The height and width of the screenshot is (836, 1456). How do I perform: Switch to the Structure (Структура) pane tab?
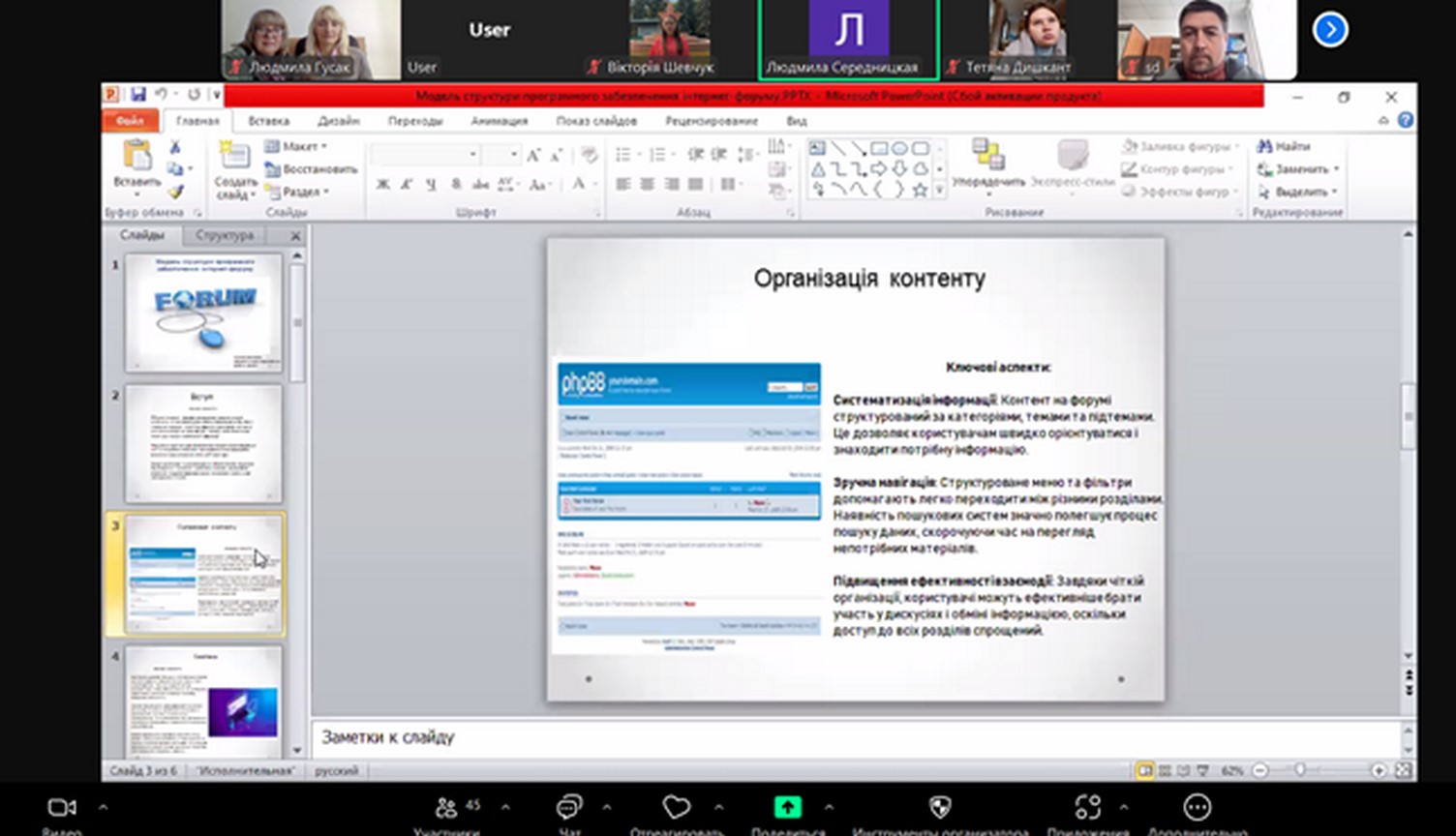[225, 235]
